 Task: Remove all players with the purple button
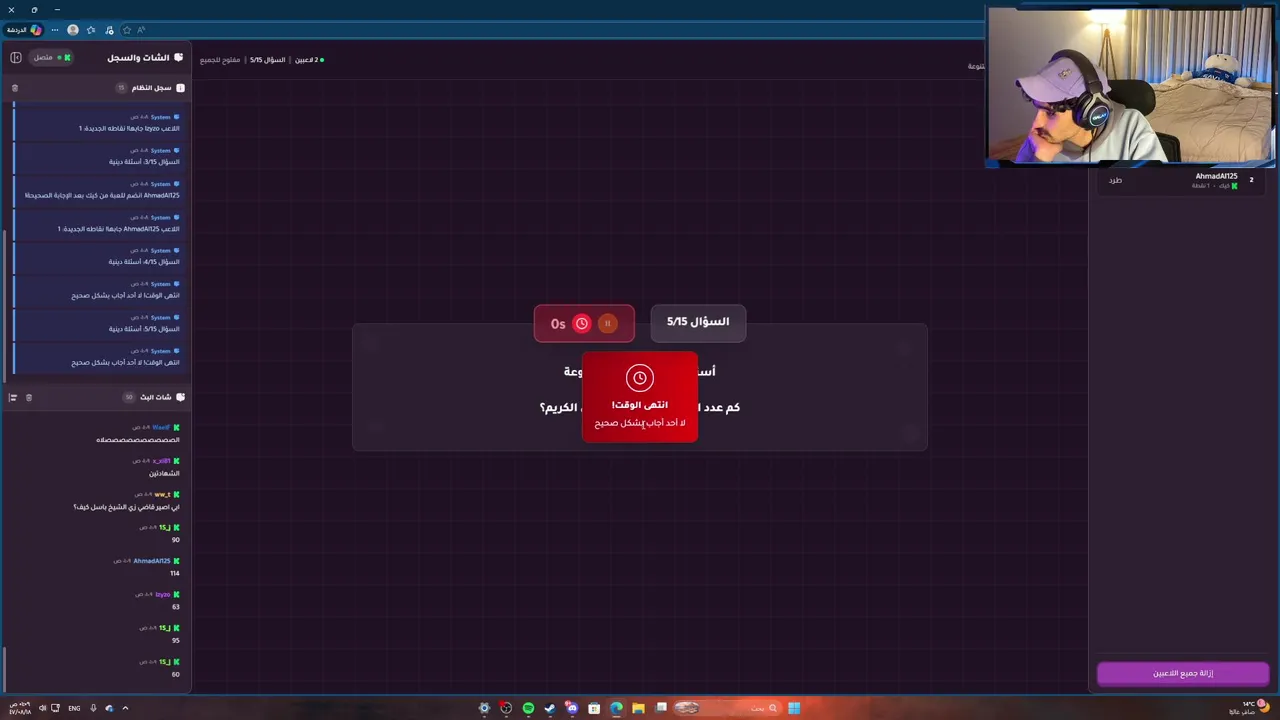coord(1183,673)
